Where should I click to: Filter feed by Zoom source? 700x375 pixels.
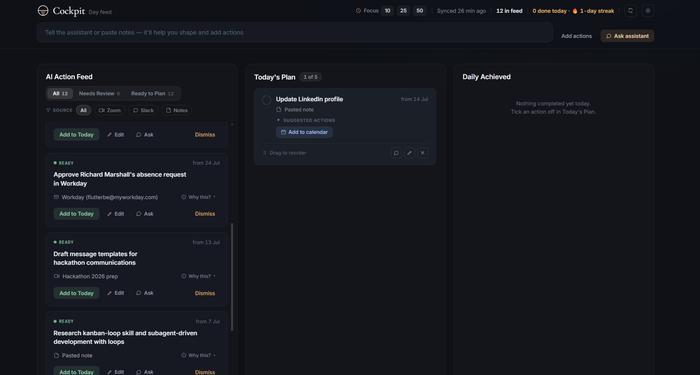click(110, 110)
